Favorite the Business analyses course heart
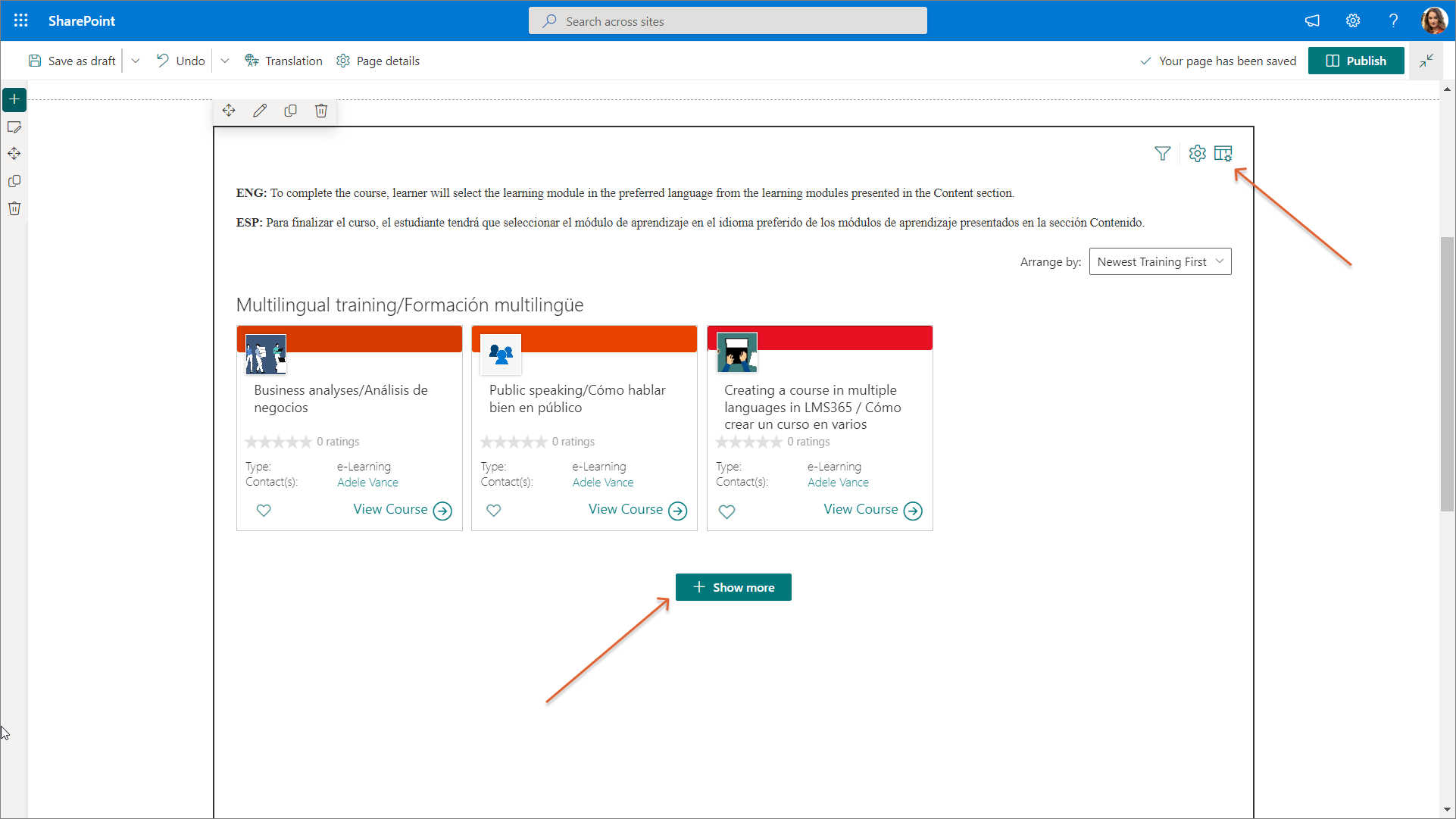The height and width of the screenshot is (819, 1456). click(x=264, y=511)
